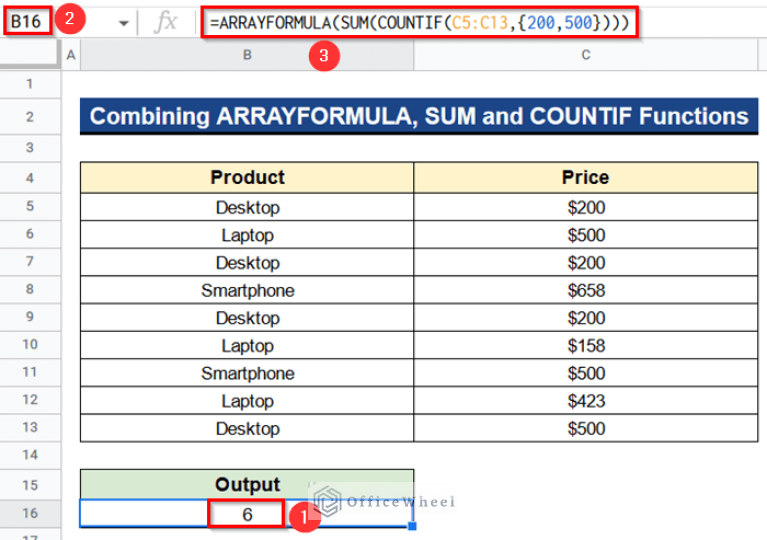Select column B header
This screenshot has height=540, width=767.
click(x=247, y=55)
